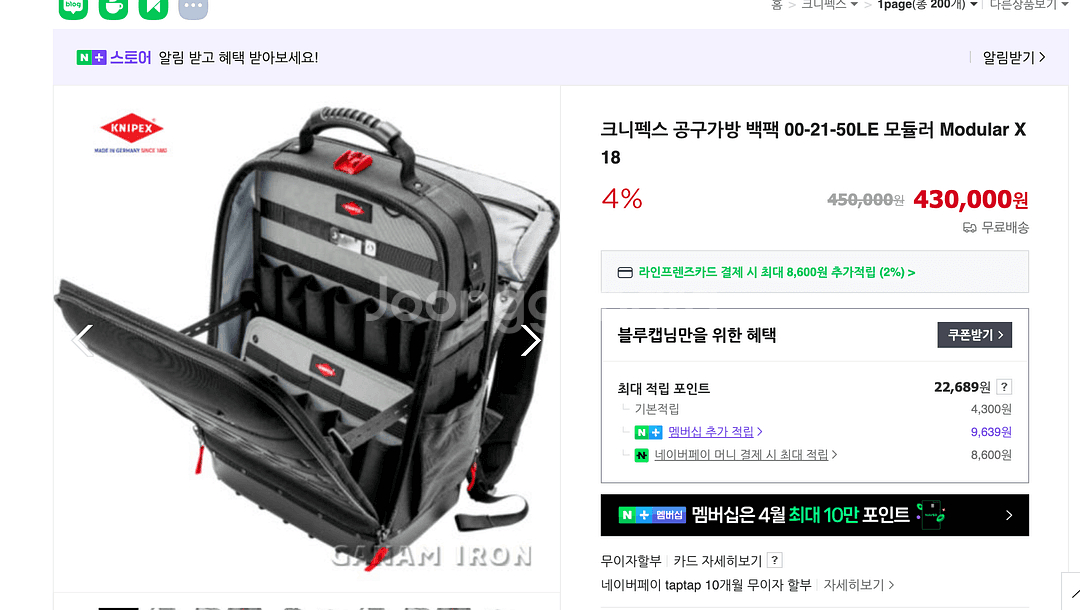Share via the Naver Cafe cup icon
Screen dimensions: 1080x610
[114, 8]
